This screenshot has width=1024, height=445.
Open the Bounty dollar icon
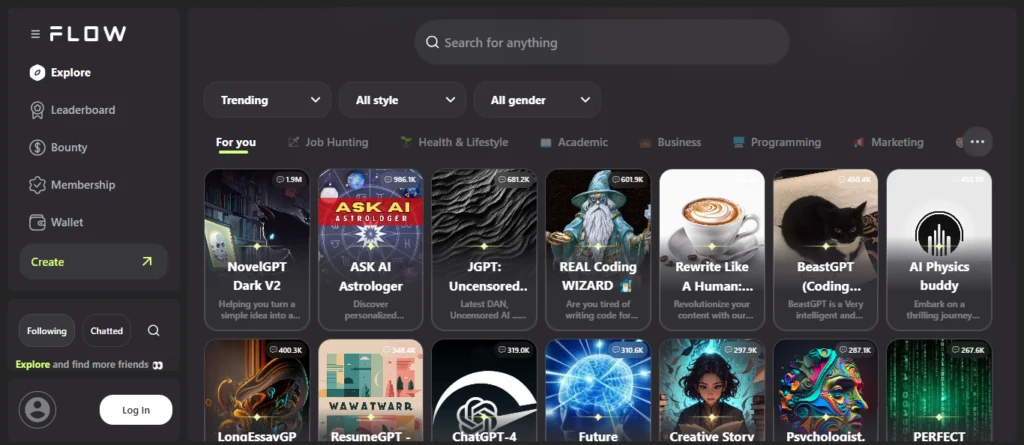coord(37,148)
